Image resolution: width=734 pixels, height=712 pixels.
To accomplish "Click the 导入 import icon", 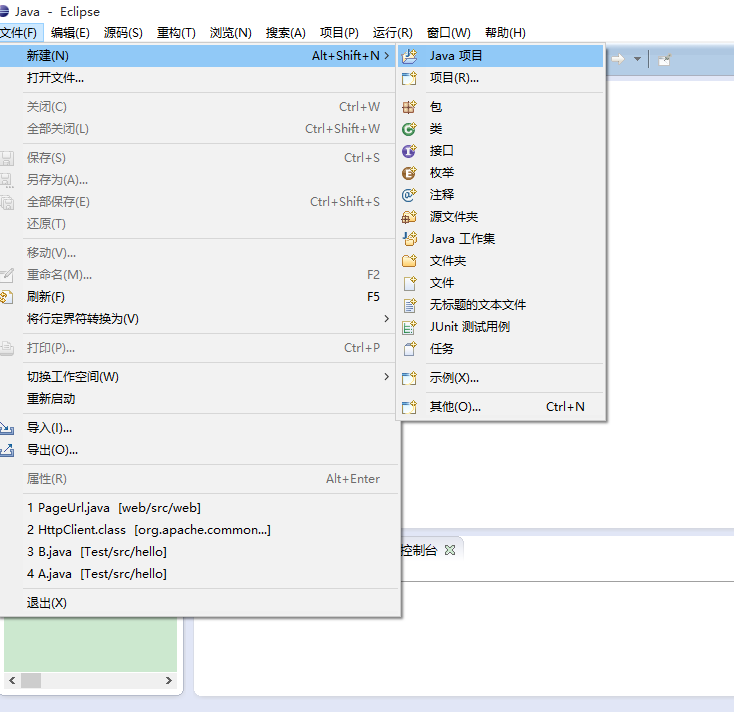I will pos(7,428).
